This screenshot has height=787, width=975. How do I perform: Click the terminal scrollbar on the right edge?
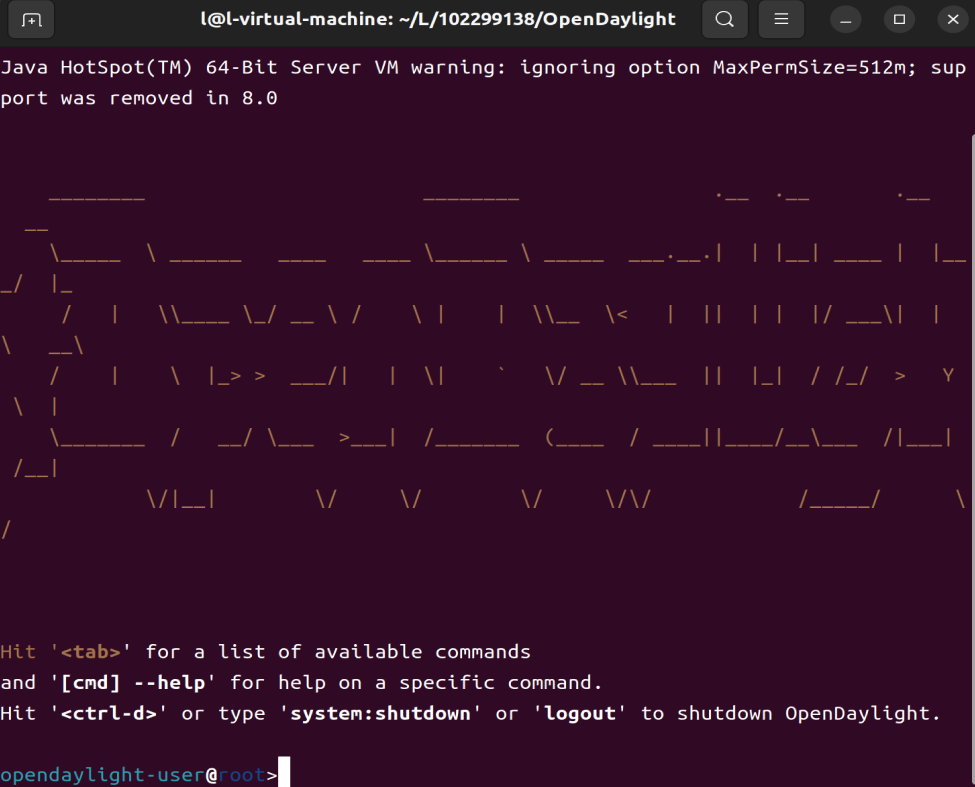click(x=972, y=460)
